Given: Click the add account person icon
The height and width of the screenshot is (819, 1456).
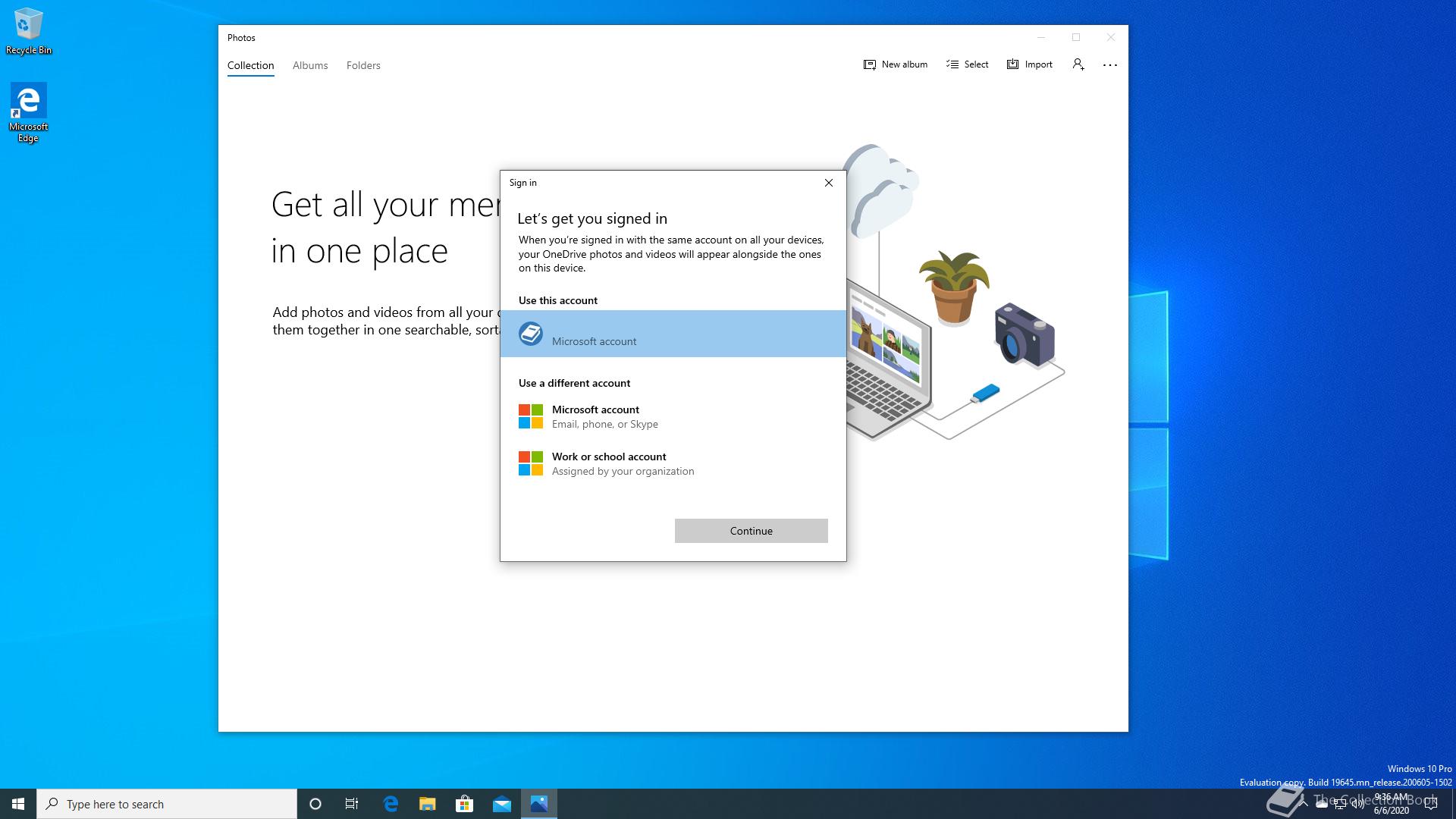Looking at the screenshot, I should (x=1078, y=64).
